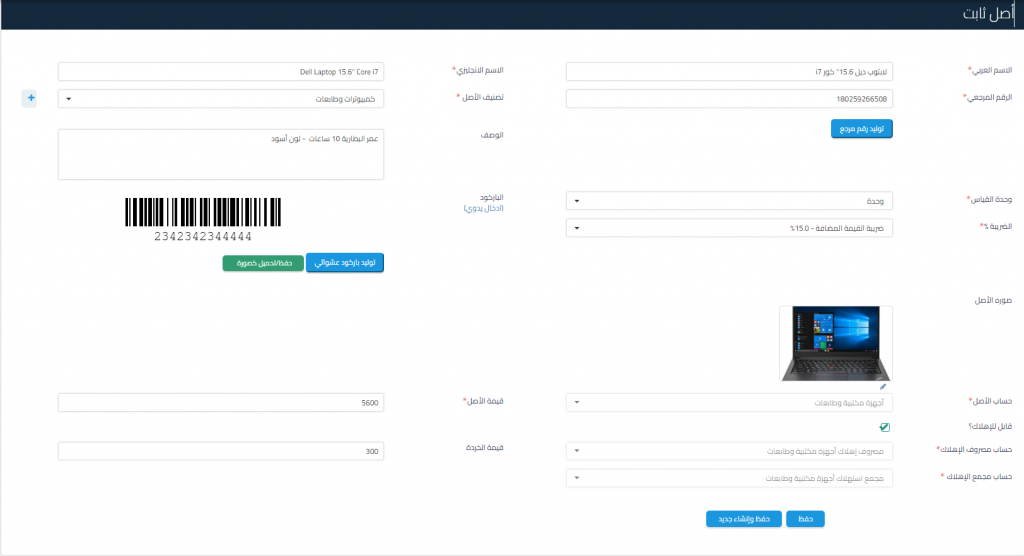Expand the depreciation expense account dropdown
This screenshot has width=1024, height=556.
729,452
